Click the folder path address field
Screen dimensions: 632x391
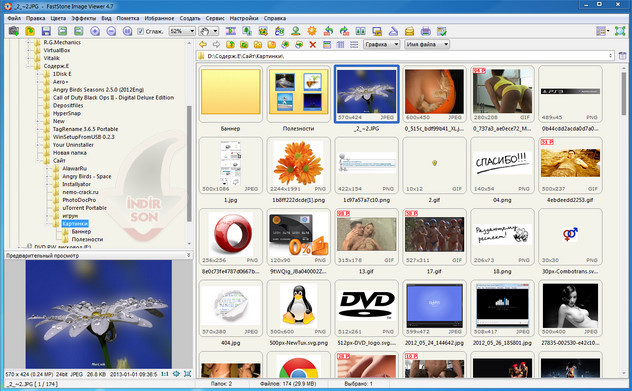click(x=406, y=56)
